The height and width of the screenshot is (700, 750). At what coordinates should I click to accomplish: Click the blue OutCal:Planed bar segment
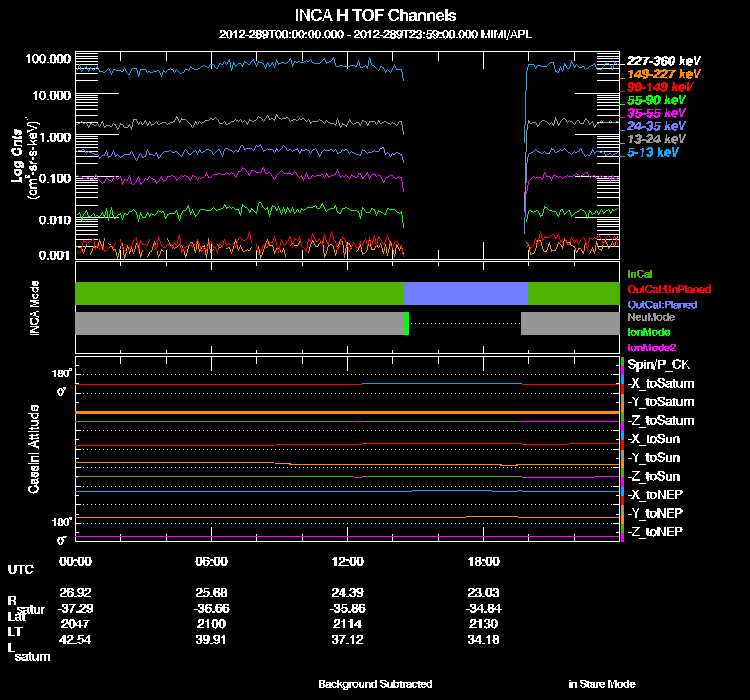[465, 293]
